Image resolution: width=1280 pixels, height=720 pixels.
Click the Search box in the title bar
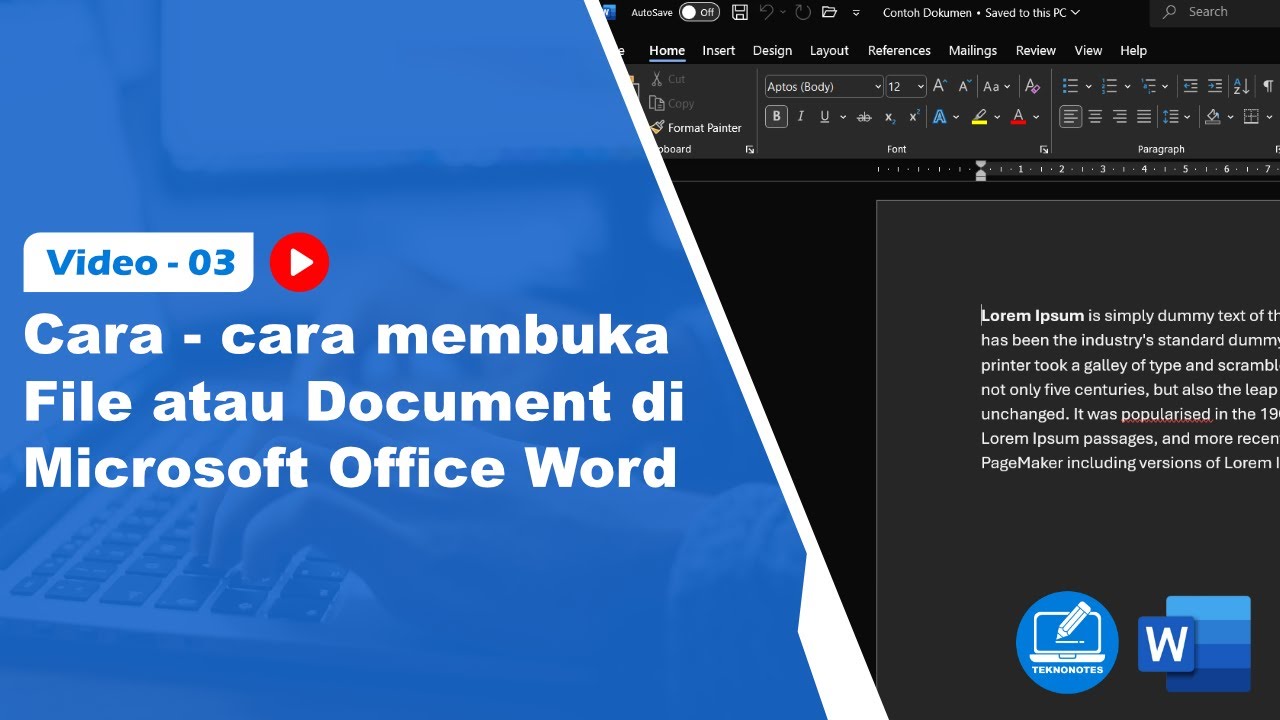click(1215, 12)
